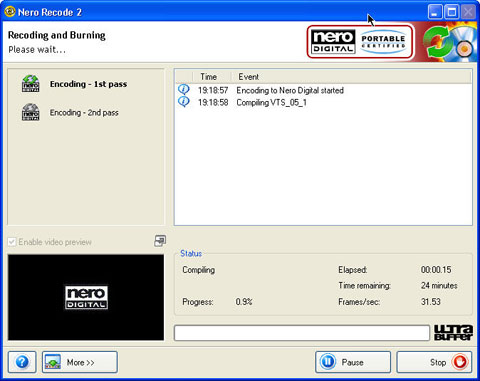The height and width of the screenshot is (381, 480).
Task: Click the Nero Recode title bar app icon
Action: point(10,12)
